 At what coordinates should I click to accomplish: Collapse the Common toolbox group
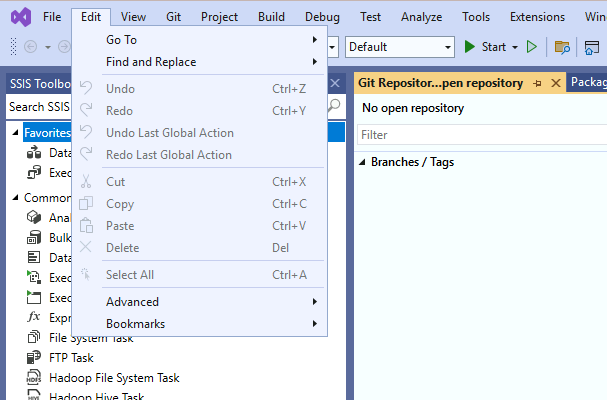pos(15,198)
